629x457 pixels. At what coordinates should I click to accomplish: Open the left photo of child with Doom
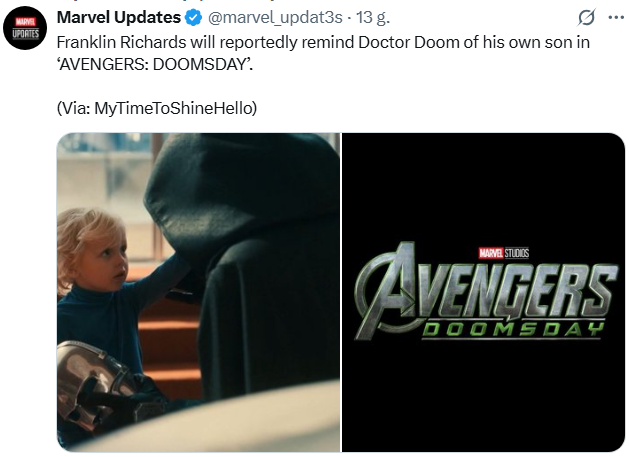198,292
